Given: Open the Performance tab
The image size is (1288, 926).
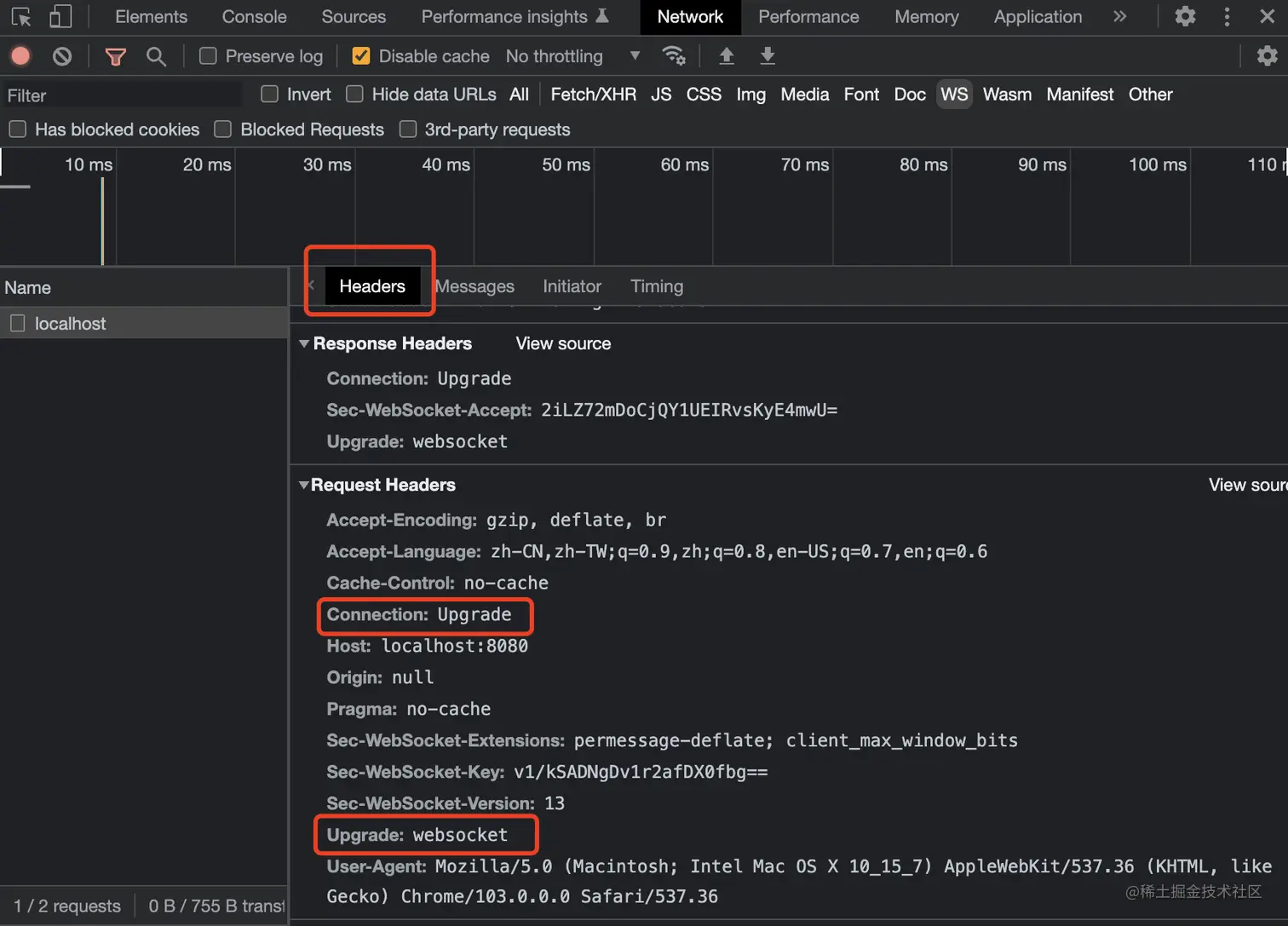Looking at the screenshot, I should click(808, 17).
